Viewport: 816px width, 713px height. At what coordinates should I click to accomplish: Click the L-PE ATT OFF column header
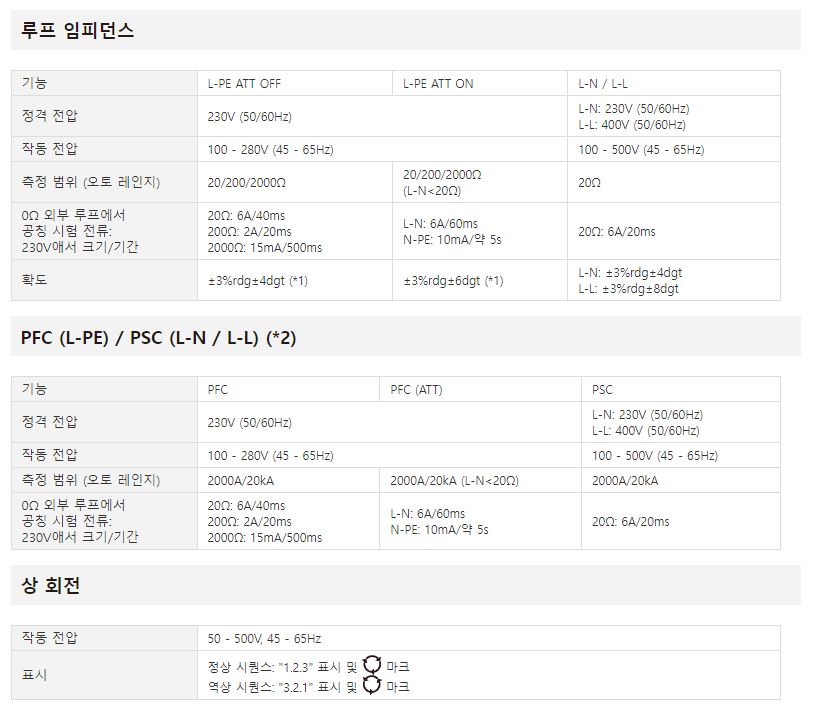pyautogui.click(x=244, y=84)
